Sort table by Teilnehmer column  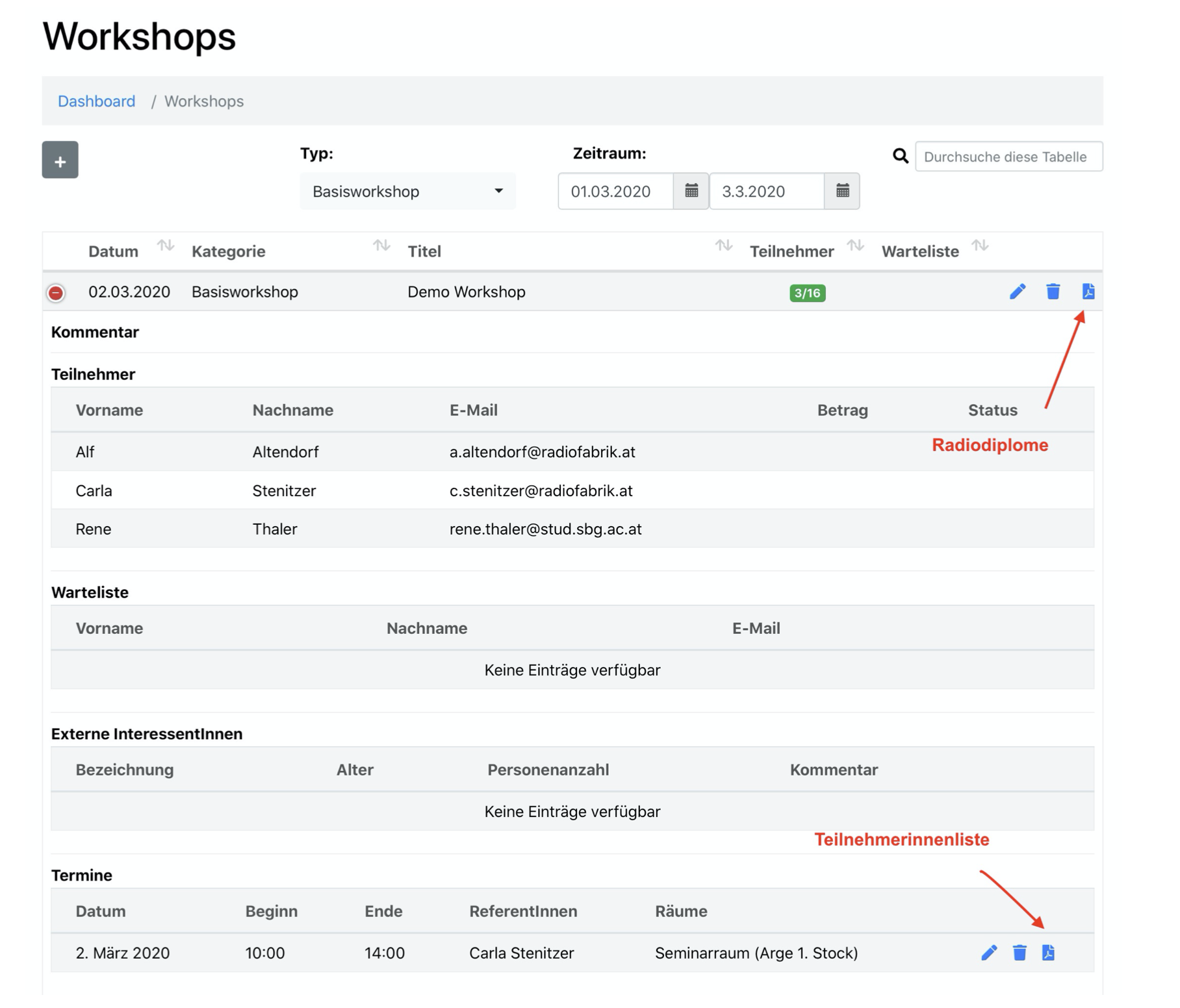point(855,246)
